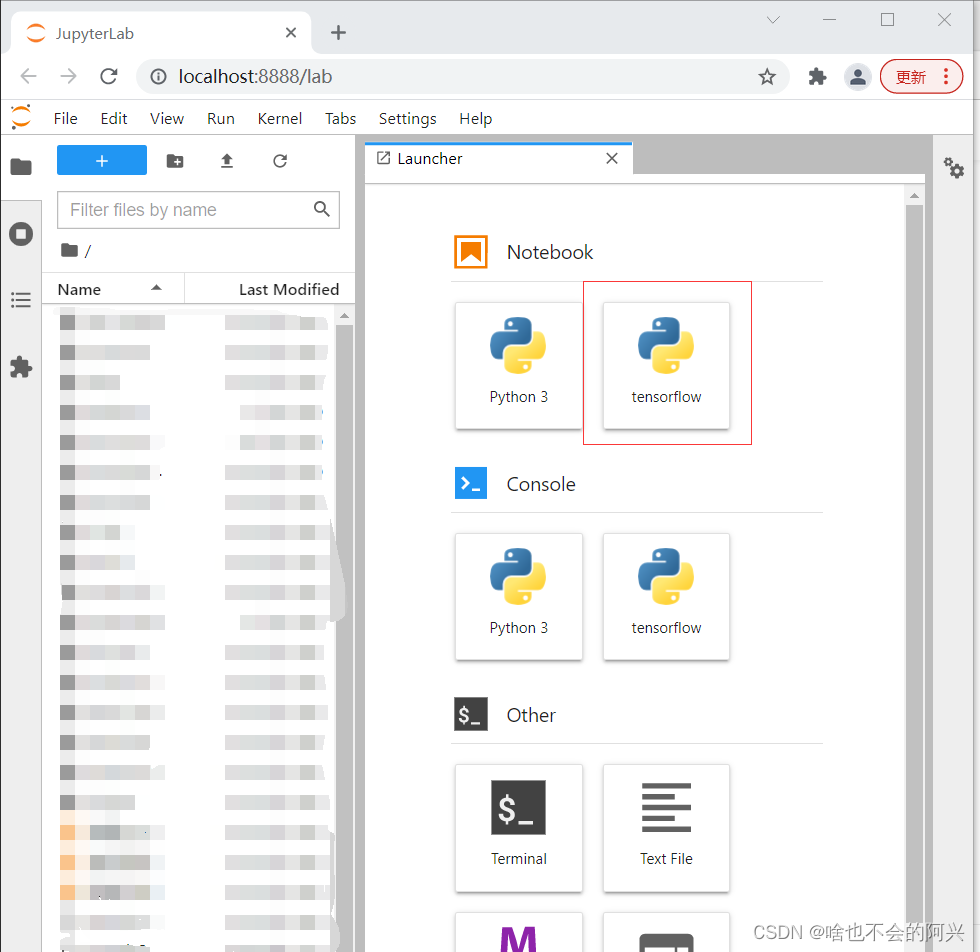
Task: Create a new Text File
Action: click(x=666, y=828)
